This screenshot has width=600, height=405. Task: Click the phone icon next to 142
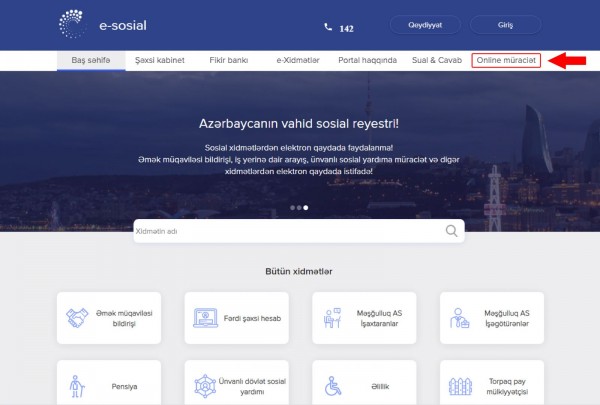(x=327, y=28)
